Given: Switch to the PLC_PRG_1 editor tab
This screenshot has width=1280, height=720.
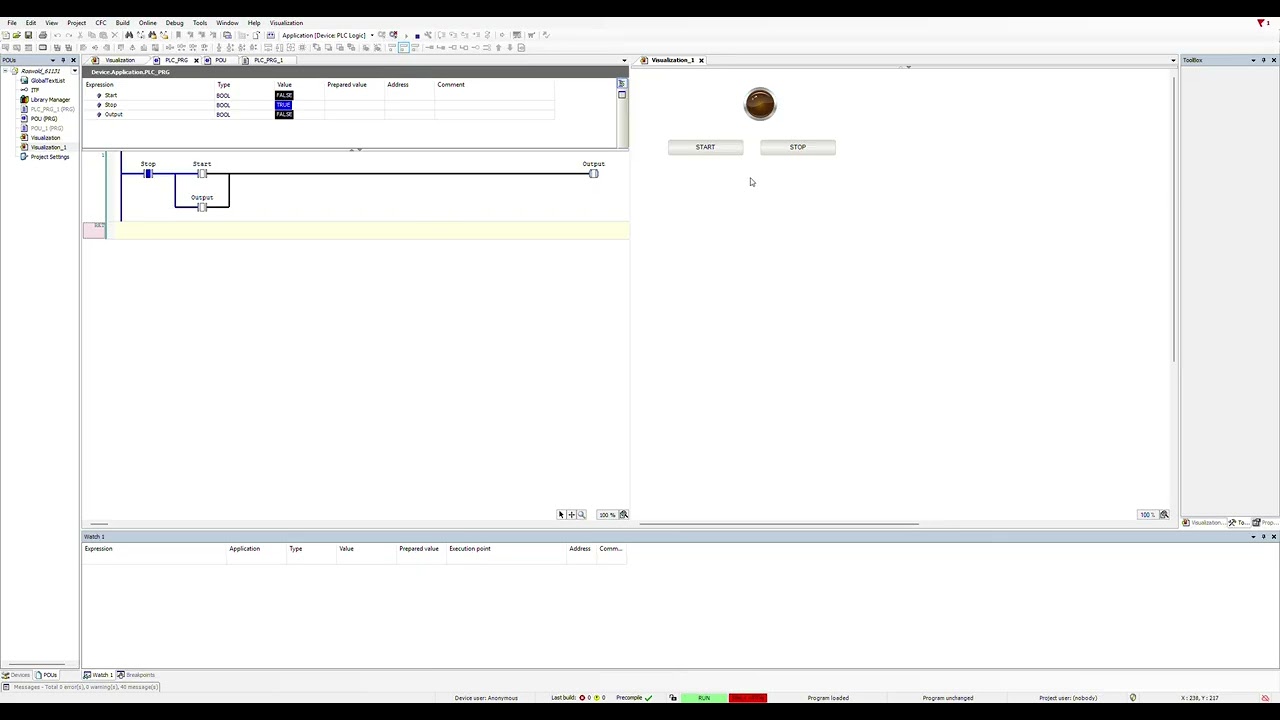Looking at the screenshot, I should (x=266, y=60).
